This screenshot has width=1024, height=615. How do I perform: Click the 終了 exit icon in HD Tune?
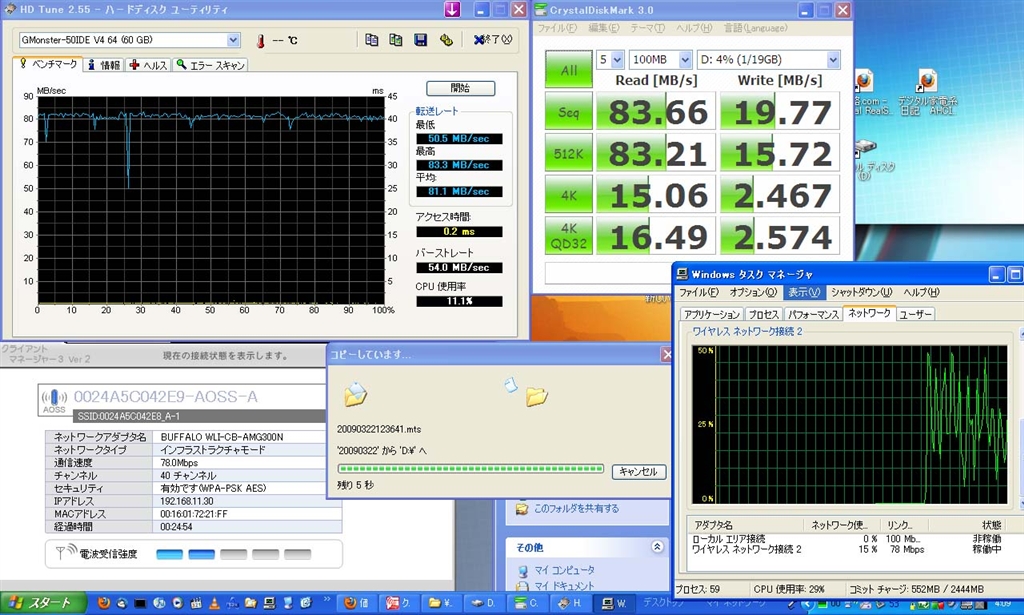pyautogui.click(x=494, y=40)
